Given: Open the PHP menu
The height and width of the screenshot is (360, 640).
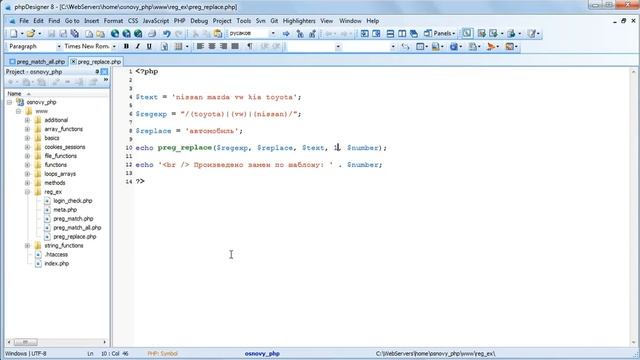Looking at the screenshot, I should pos(179,21).
